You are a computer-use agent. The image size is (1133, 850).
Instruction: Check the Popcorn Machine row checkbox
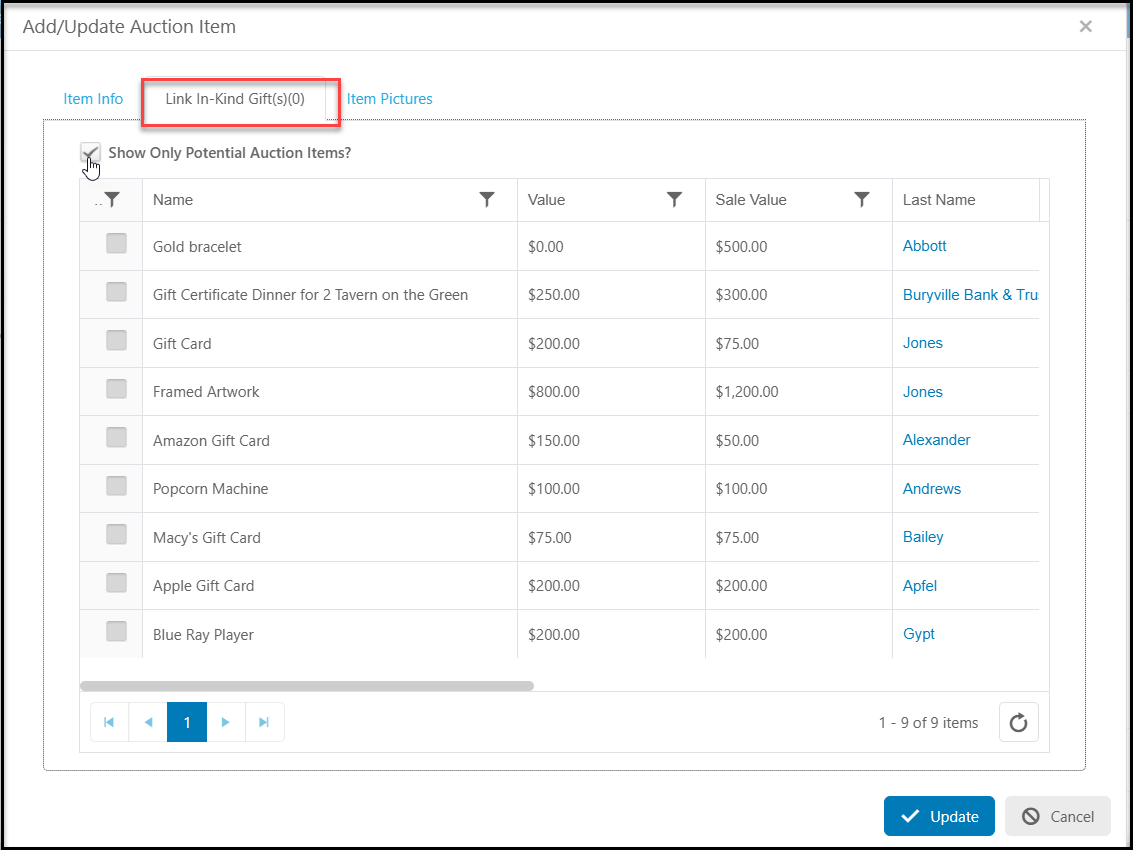(x=116, y=486)
